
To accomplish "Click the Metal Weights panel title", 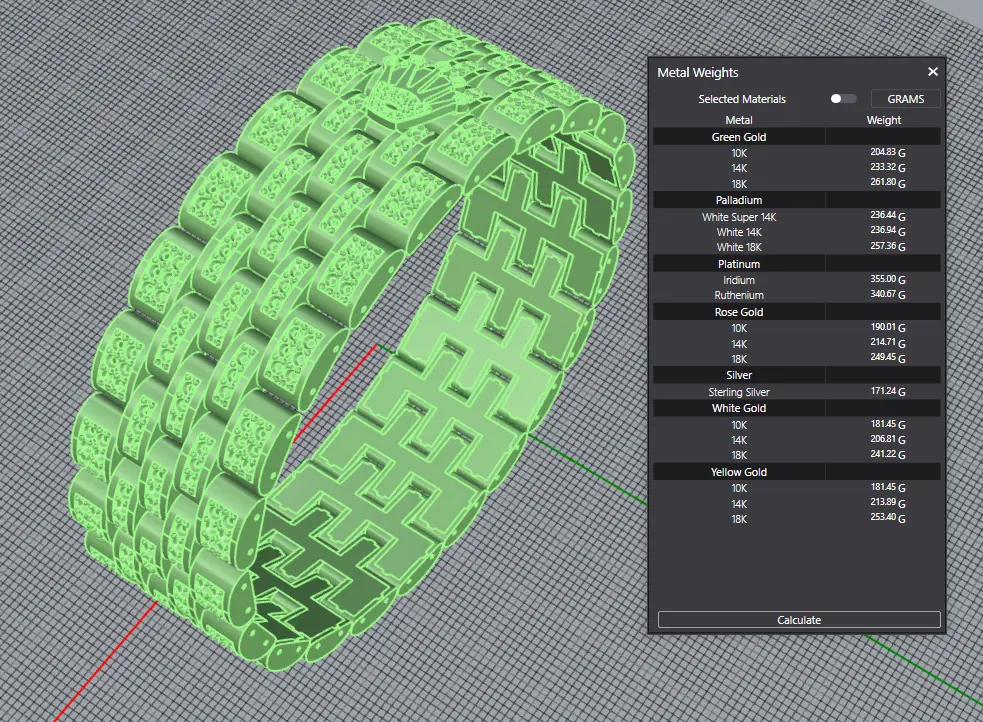I will tap(698, 72).
